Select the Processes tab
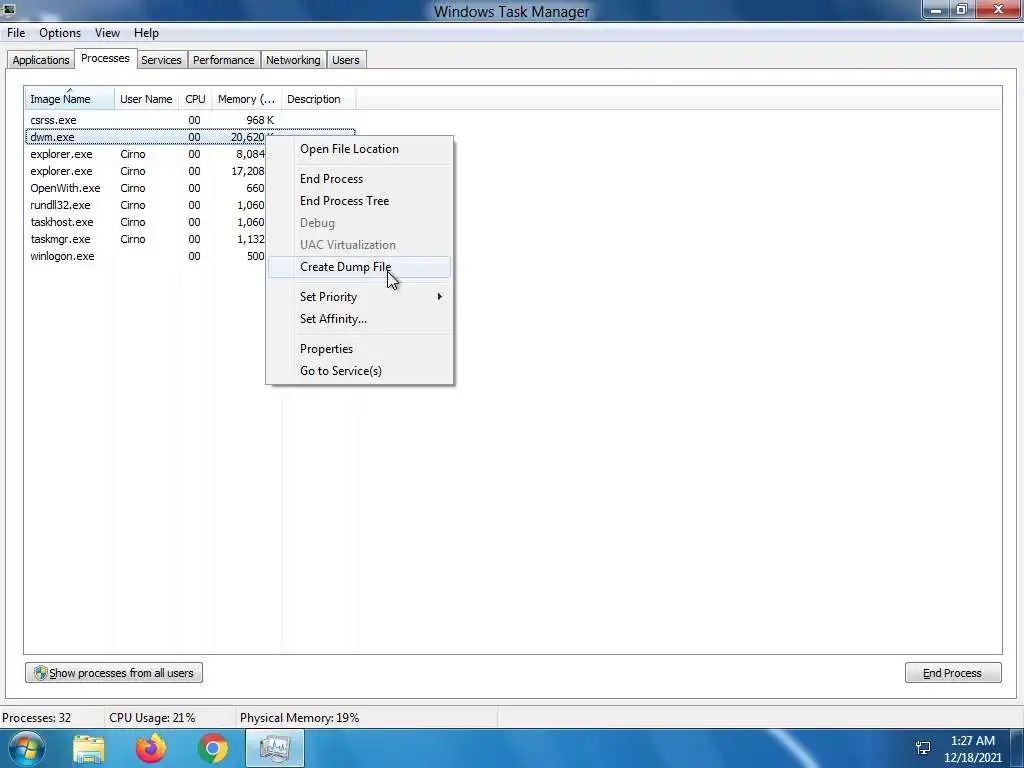 coord(105,58)
